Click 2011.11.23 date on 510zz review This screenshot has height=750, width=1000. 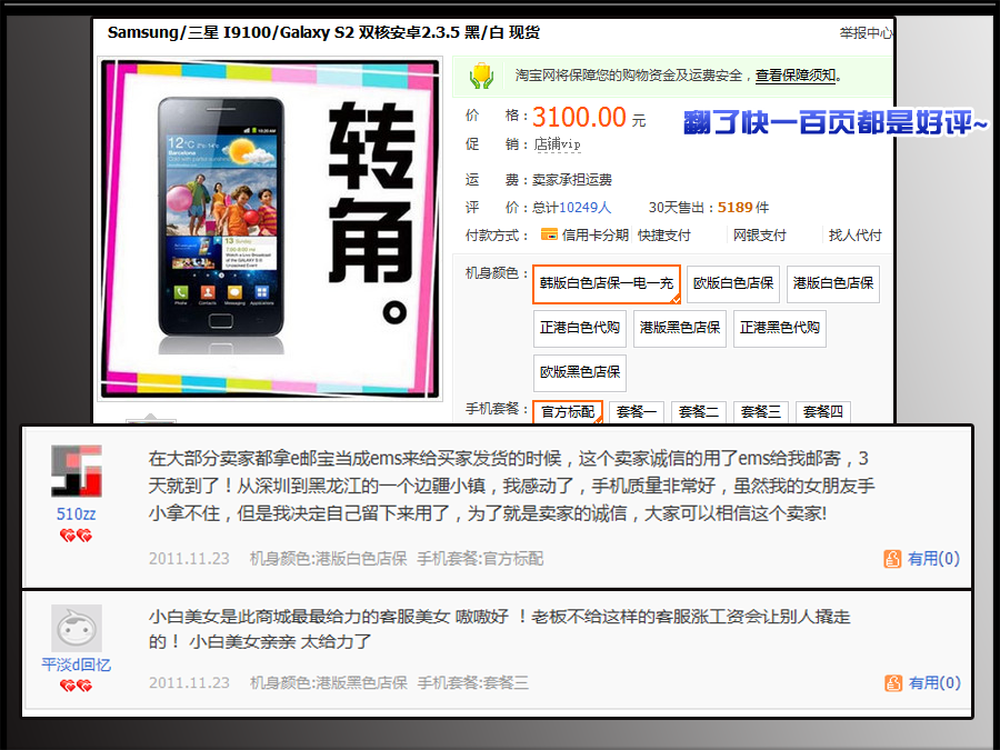tap(189, 559)
